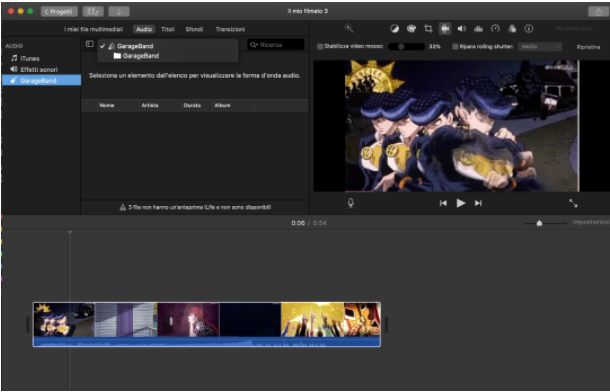
Task: Open the rolling shutter Medio dropdown
Action: 540,46
